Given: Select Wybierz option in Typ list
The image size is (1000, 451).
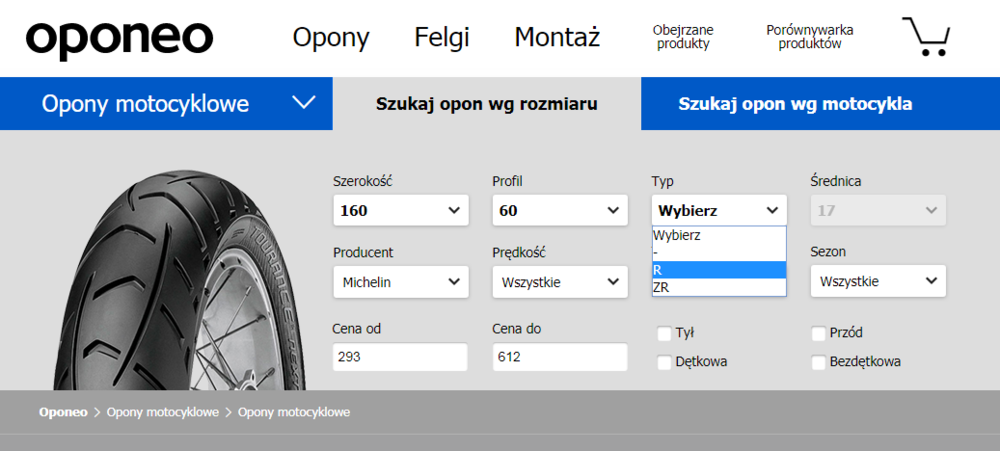Looking at the screenshot, I should pos(719,235).
